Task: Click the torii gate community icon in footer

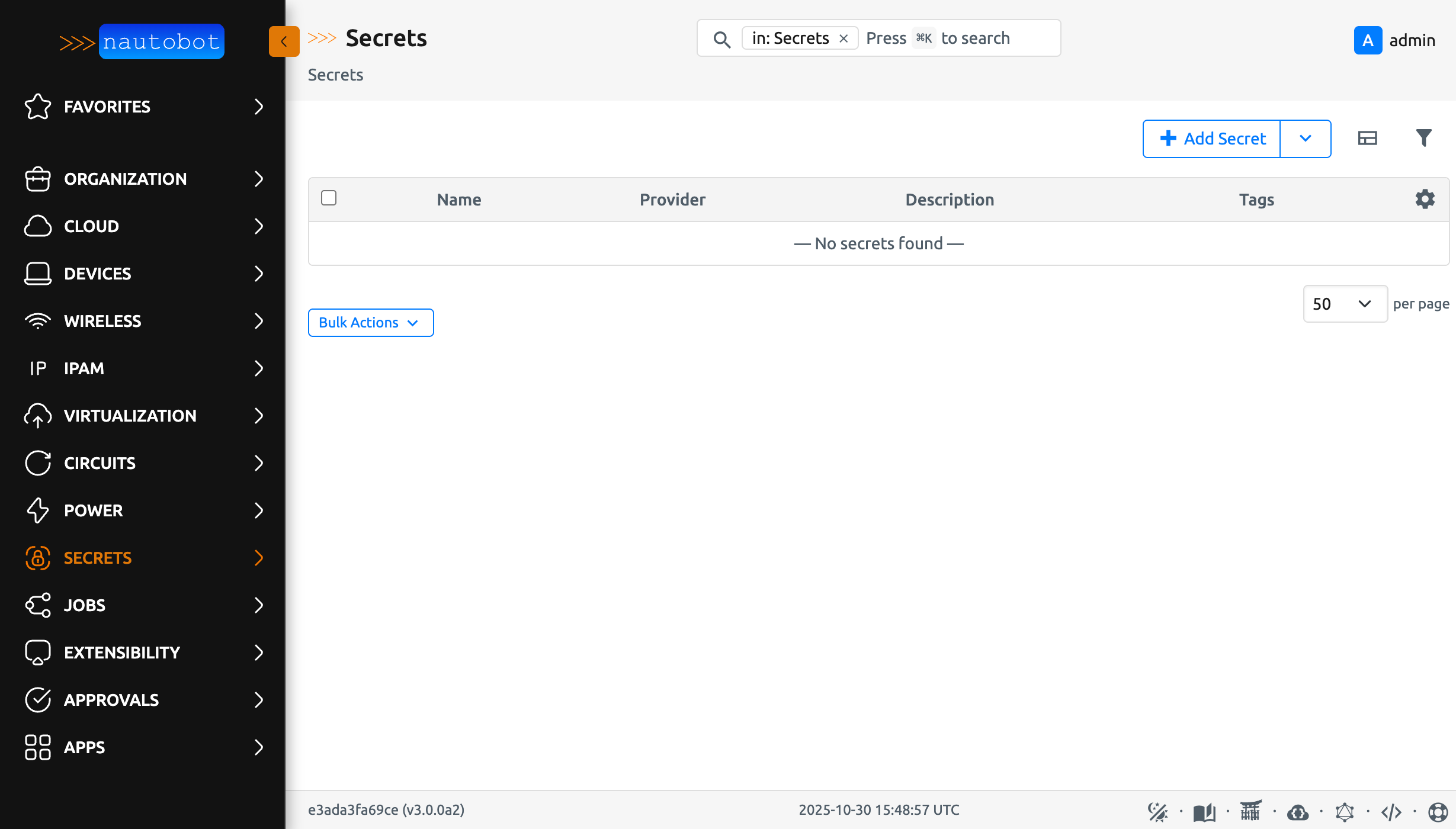Action: coord(1251,810)
